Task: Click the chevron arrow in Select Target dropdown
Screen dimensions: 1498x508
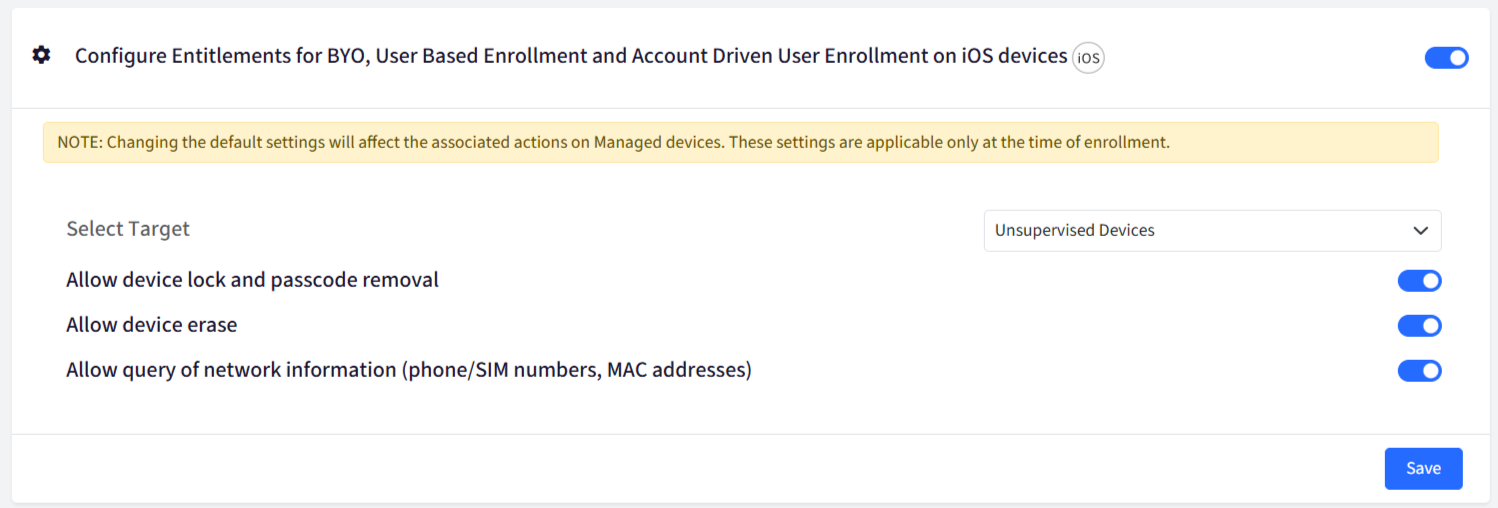Action: (x=1420, y=231)
